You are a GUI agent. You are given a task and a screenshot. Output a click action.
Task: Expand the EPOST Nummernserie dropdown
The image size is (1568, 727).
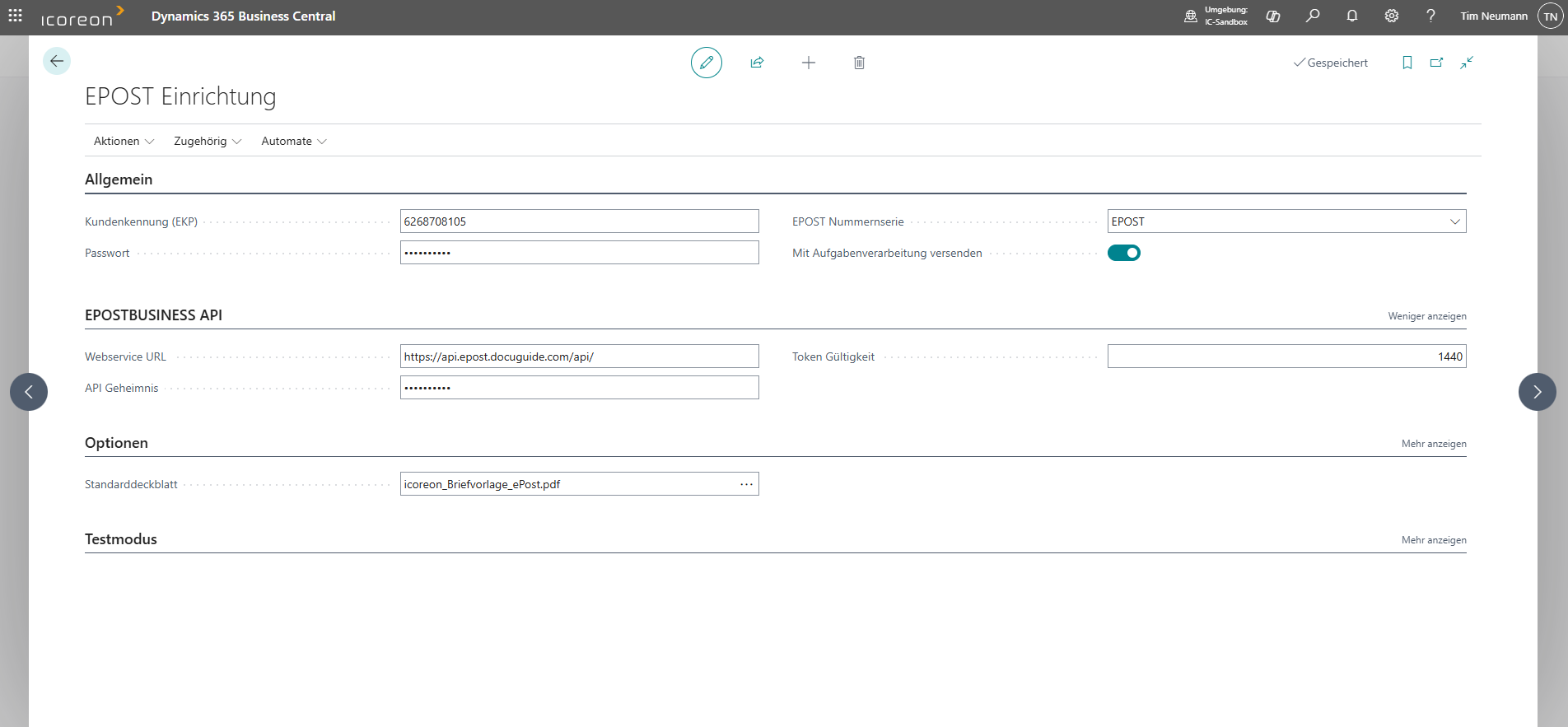point(1454,221)
